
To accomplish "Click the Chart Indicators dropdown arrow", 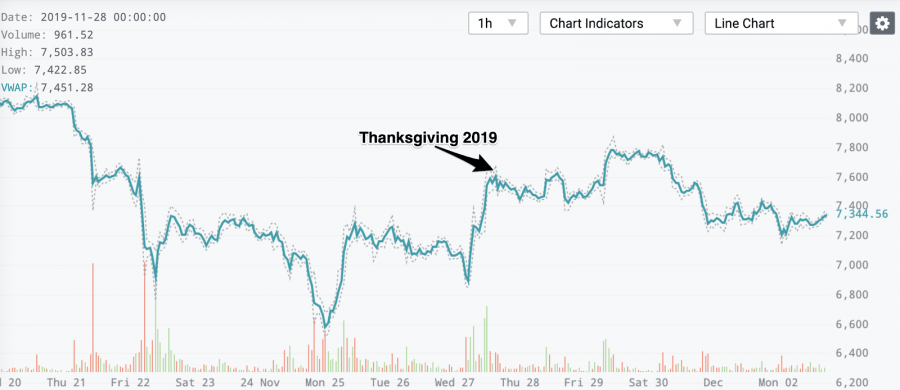I will click(x=677, y=24).
